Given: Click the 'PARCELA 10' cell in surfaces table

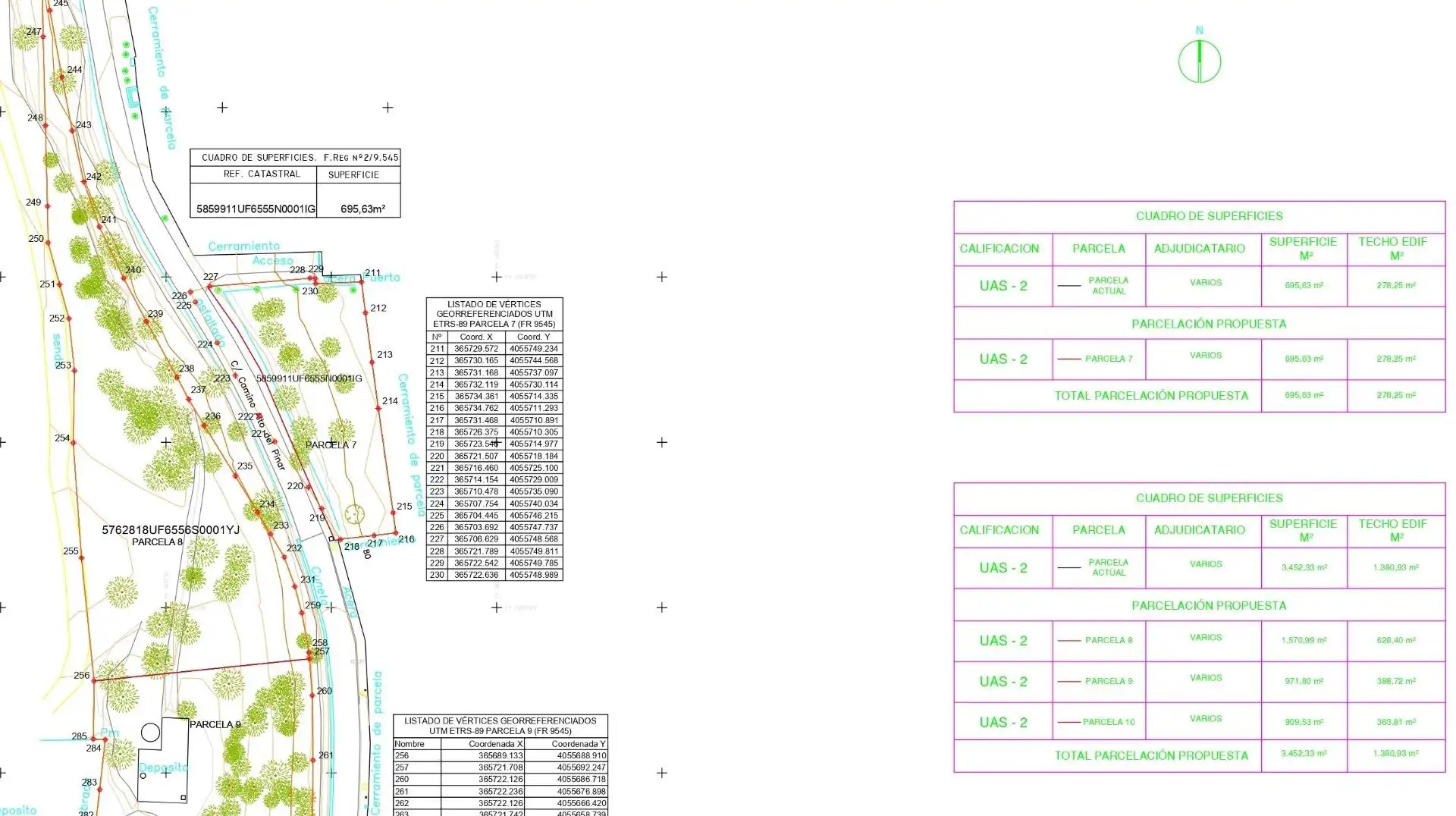Looking at the screenshot, I should [1109, 722].
